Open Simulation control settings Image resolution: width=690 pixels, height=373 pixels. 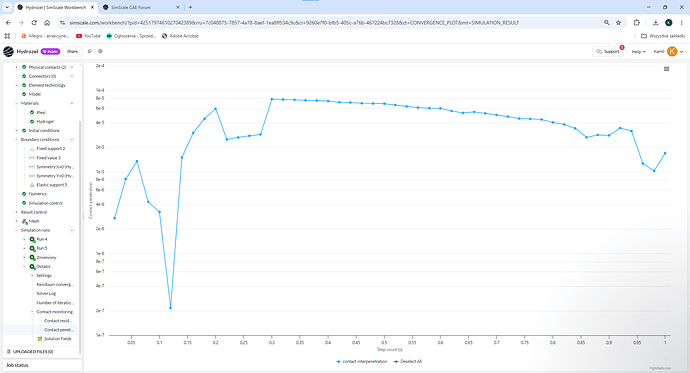pos(45,203)
